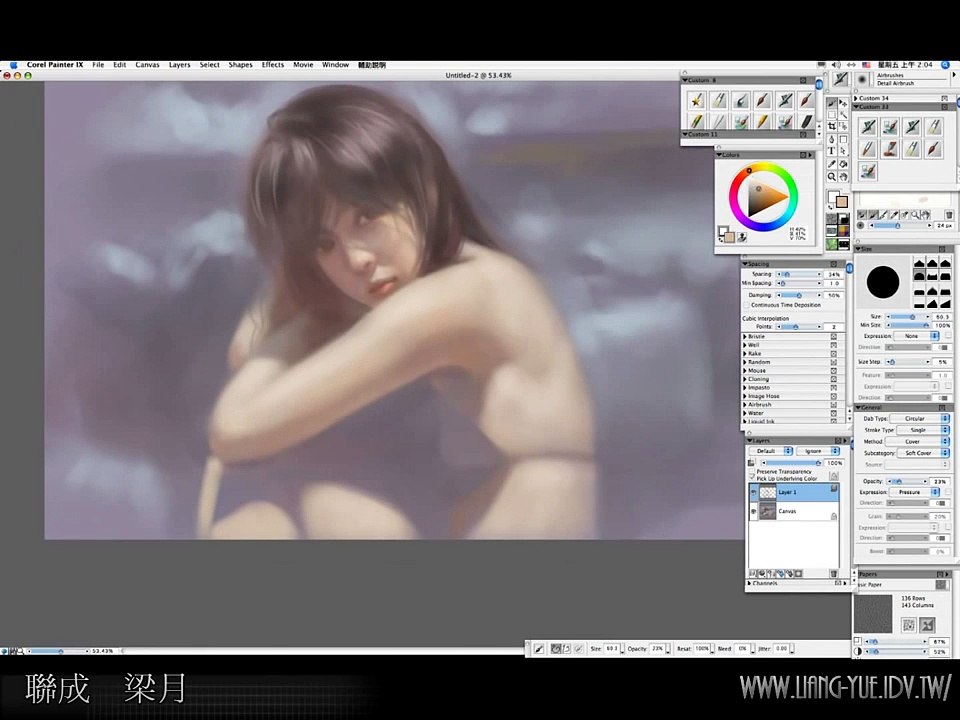Screen dimensions: 960x720
Task: Toggle Continuous Time Deposition checkbox
Action: 746,305
